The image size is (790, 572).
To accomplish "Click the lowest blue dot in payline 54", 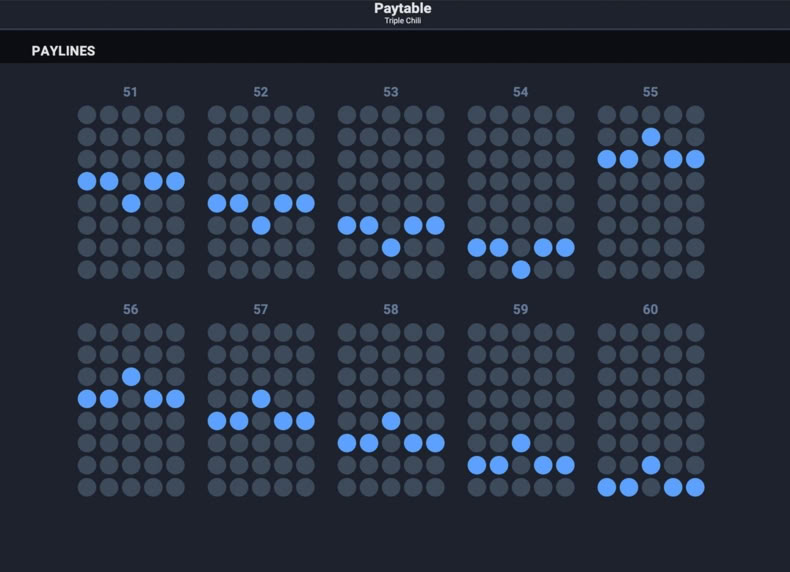I will click(x=521, y=270).
